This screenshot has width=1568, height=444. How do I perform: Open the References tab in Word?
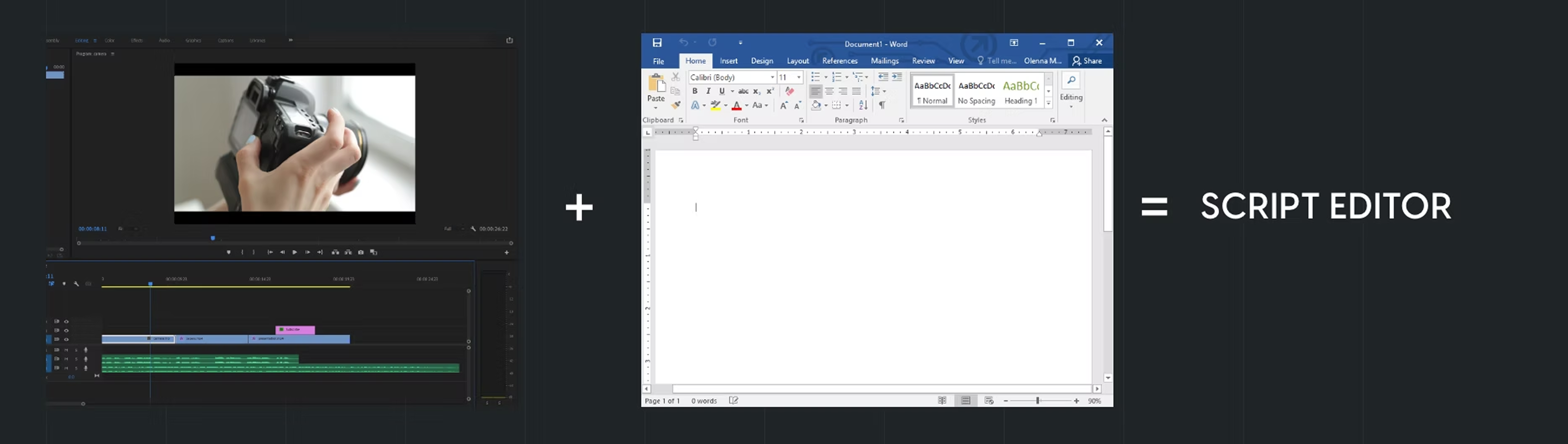(x=840, y=61)
